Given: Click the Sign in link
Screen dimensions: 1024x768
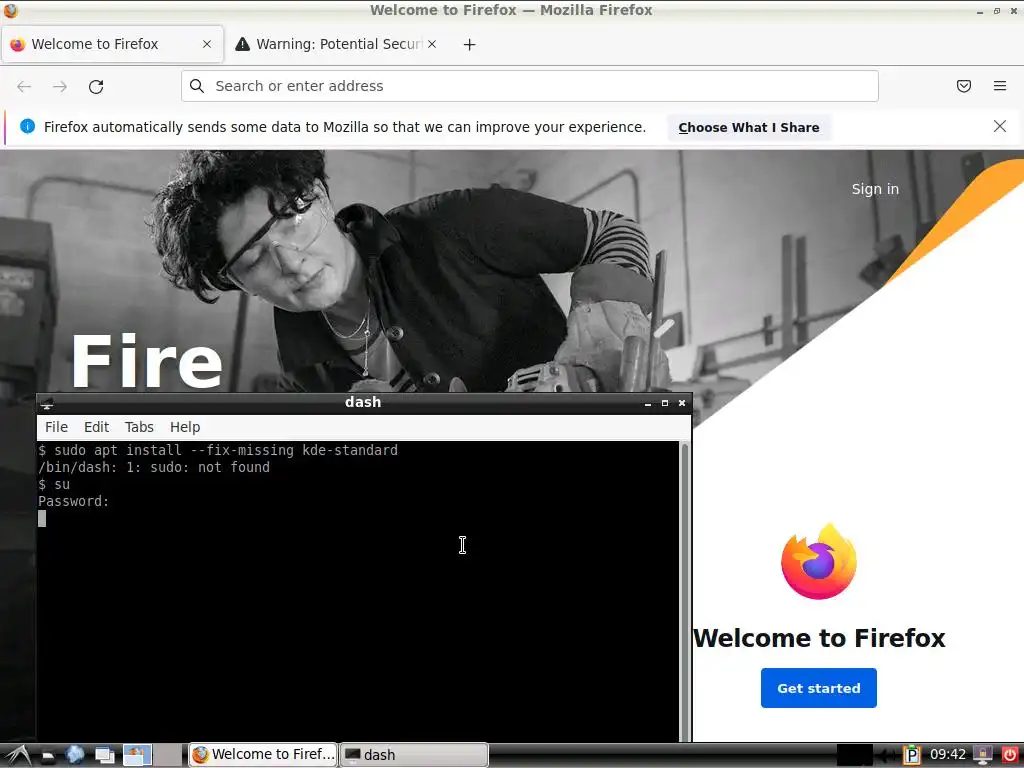Looking at the screenshot, I should (875, 189).
